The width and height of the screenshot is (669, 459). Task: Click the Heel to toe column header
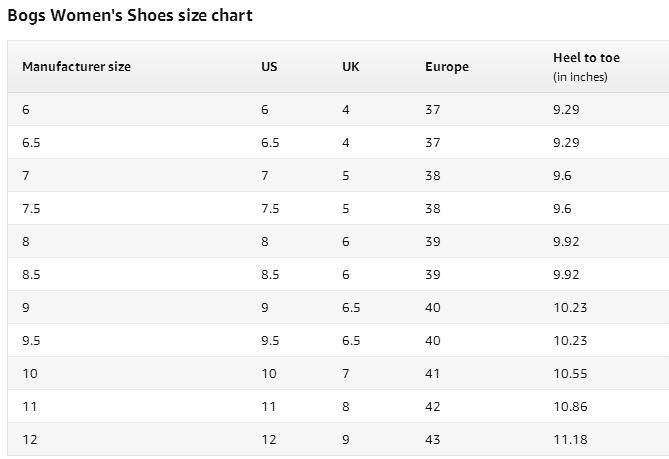pyautogui.click(x=586, y=59)
